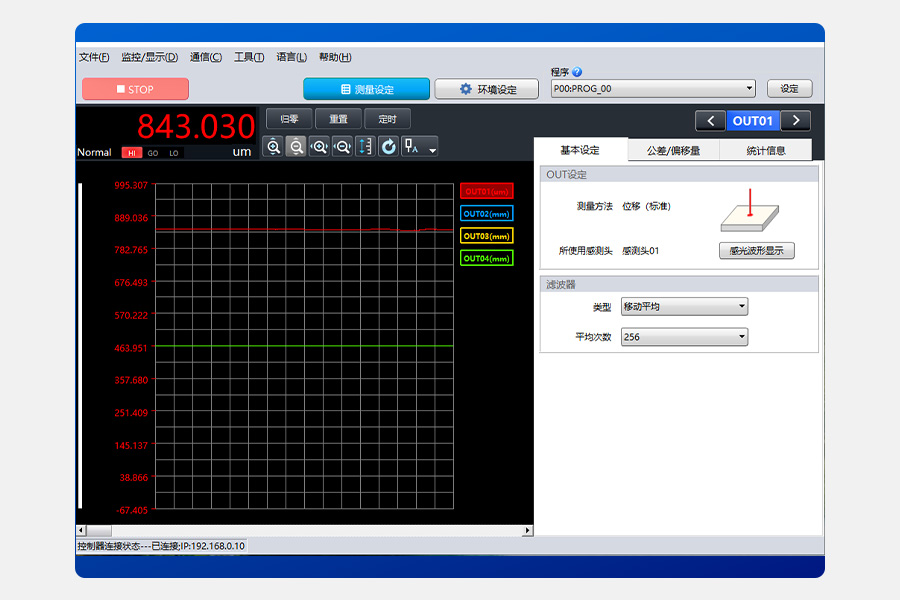This screenshot has height=600, width=900.
Task: Click the 感光波形显示 button
Action: (x=757, y=250)
